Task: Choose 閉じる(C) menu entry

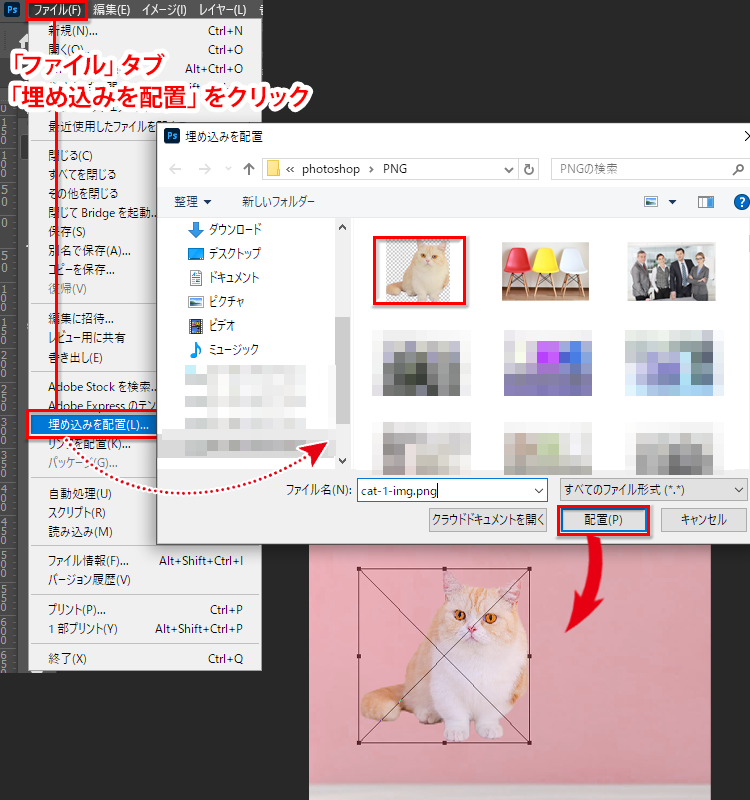Action: click(x=94, y=156)
